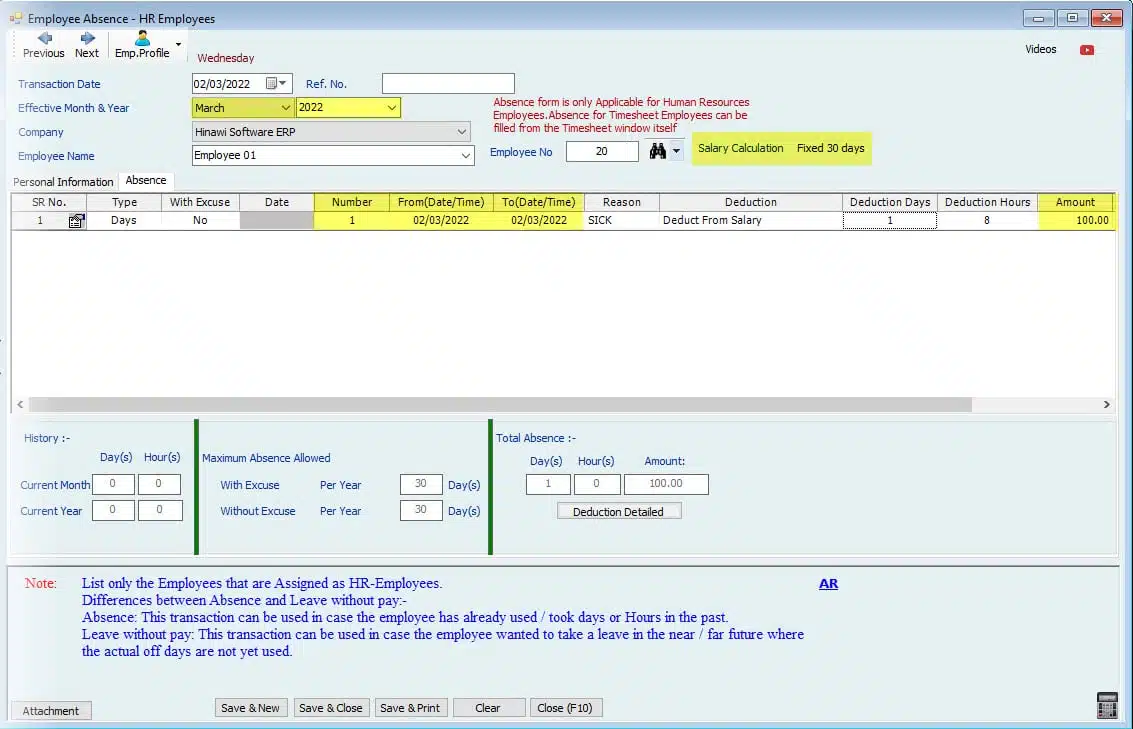The image size is (1133, 729).
Task: Click Salary Calculation Fixed 30 days label
Action: pyautogui.click(x=782, y=149)
